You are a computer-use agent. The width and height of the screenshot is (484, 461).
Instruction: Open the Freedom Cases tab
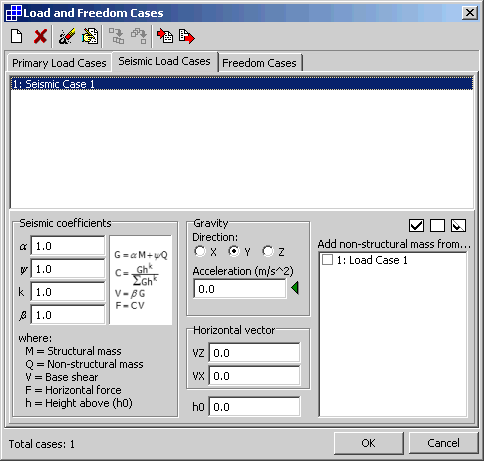259,63
